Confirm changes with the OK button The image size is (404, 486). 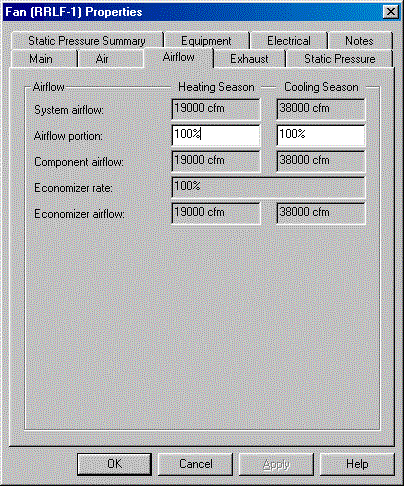click(x=114, y=464)
